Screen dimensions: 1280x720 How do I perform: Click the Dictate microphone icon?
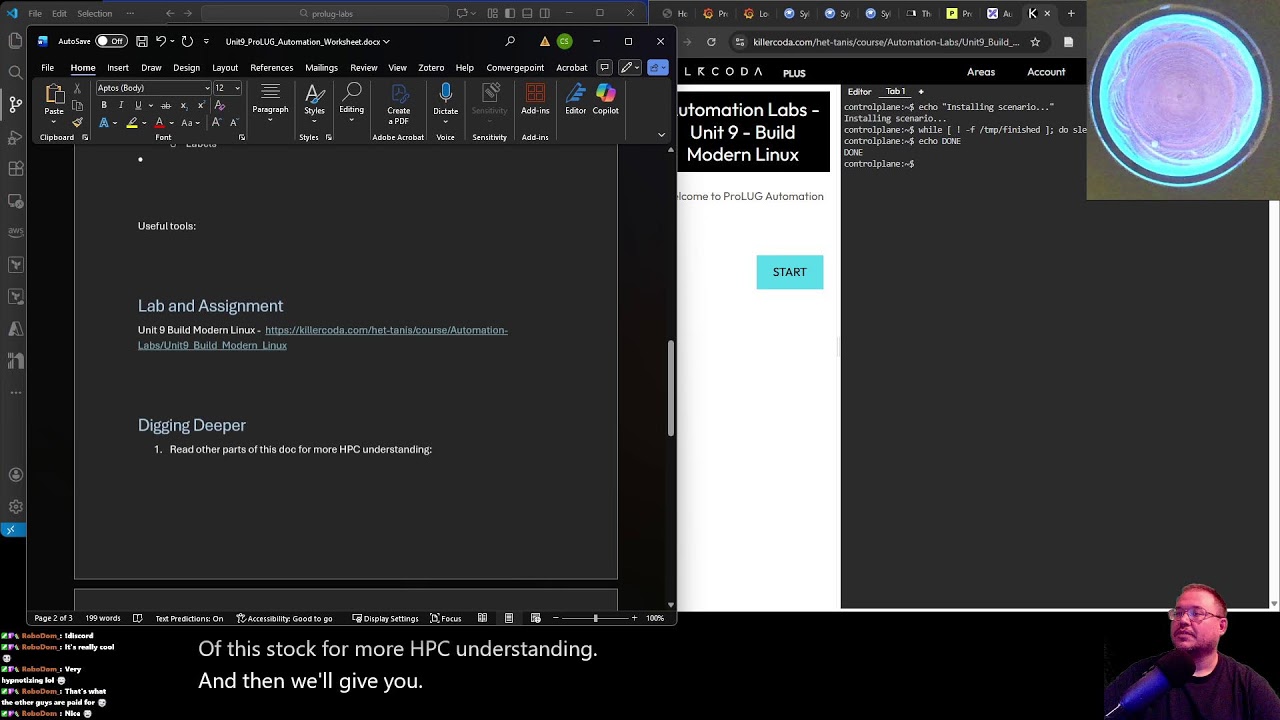445,94
